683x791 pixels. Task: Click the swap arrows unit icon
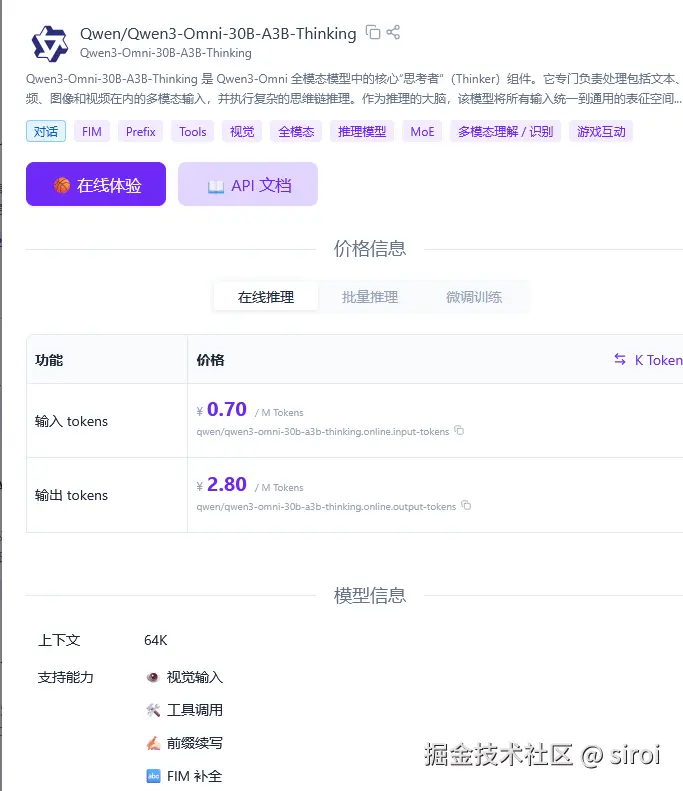620,359
